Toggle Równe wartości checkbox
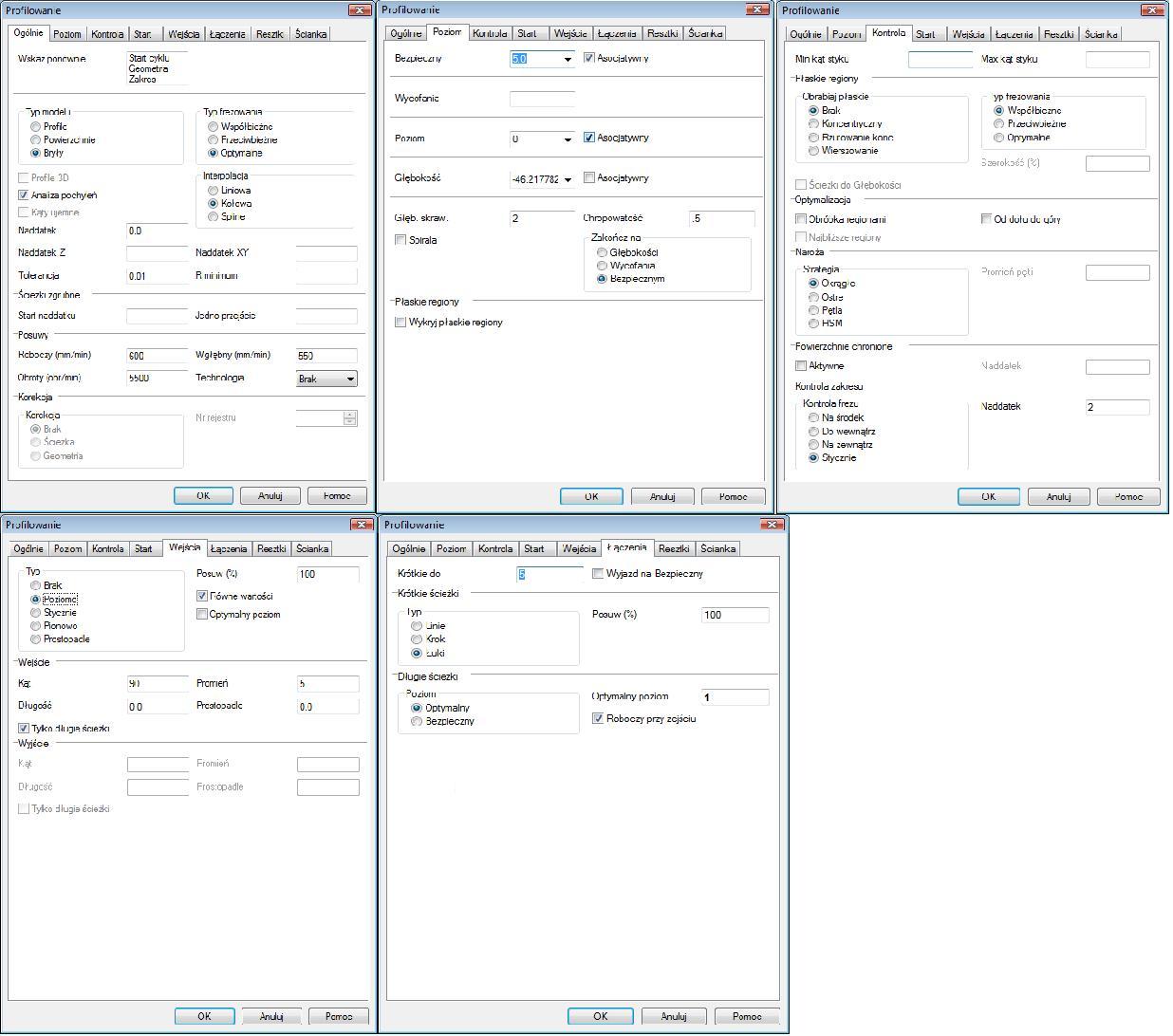1173x1036 pixels. click(202, 596)
